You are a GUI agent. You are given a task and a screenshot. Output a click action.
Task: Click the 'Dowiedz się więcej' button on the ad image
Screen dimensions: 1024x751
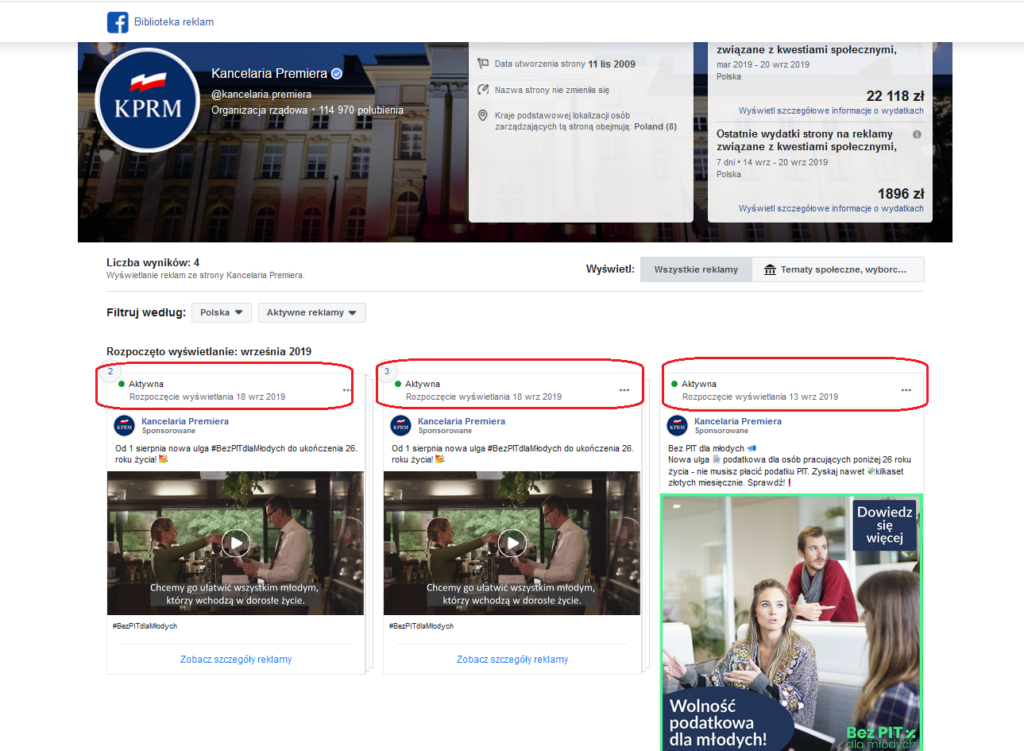pos(885,525)
